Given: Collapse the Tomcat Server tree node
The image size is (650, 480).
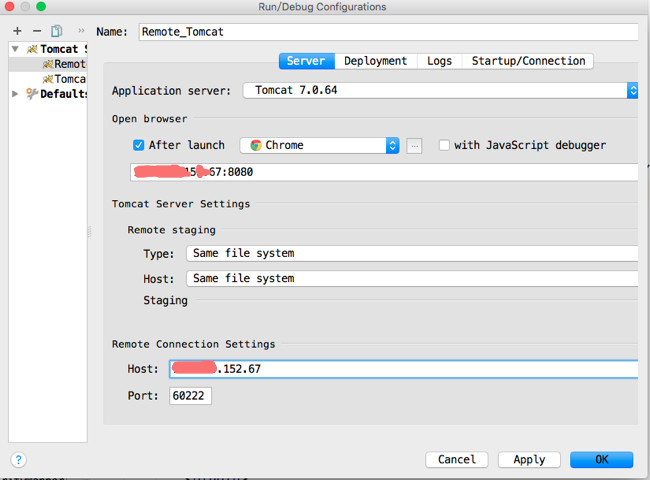Looking at the screenshot, I should pos(15,49).
